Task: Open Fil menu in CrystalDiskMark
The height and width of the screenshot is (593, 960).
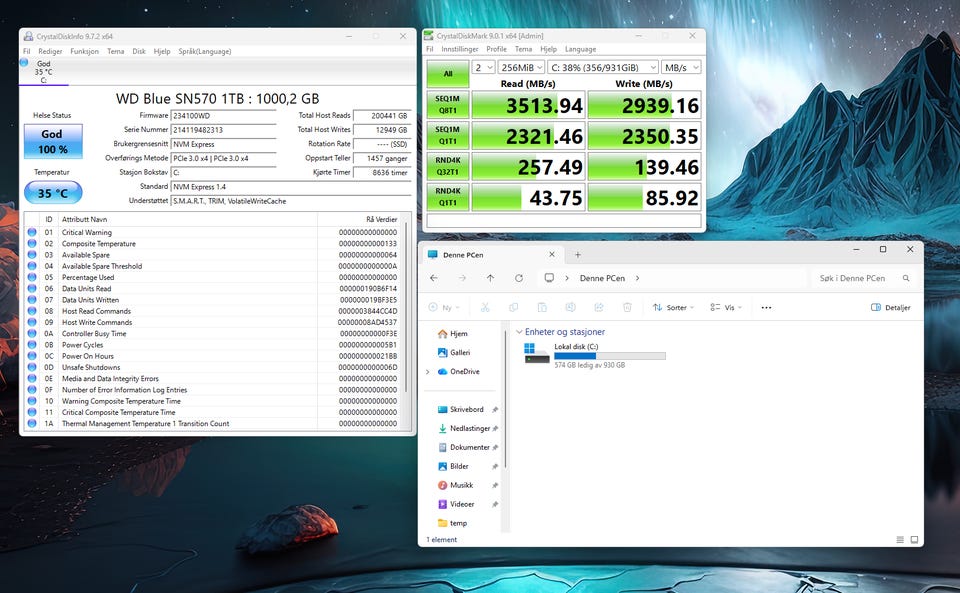Action: (x=429, y=49)
